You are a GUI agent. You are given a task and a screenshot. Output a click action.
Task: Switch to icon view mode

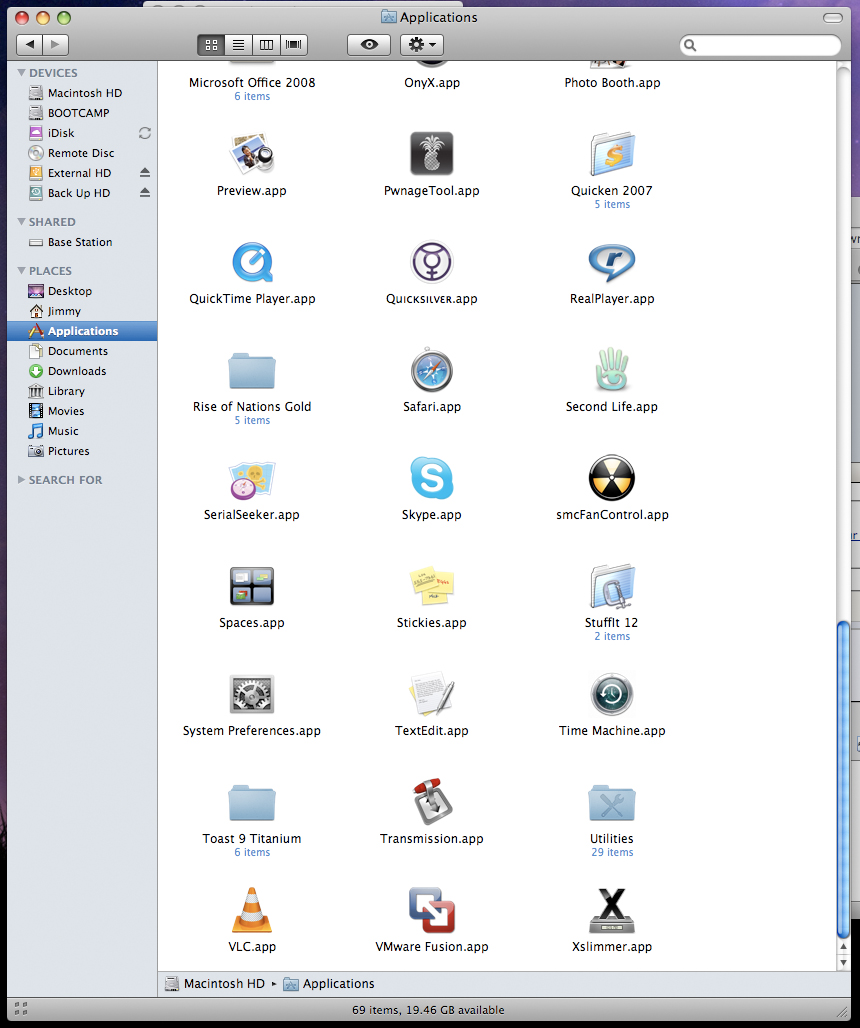211,45
